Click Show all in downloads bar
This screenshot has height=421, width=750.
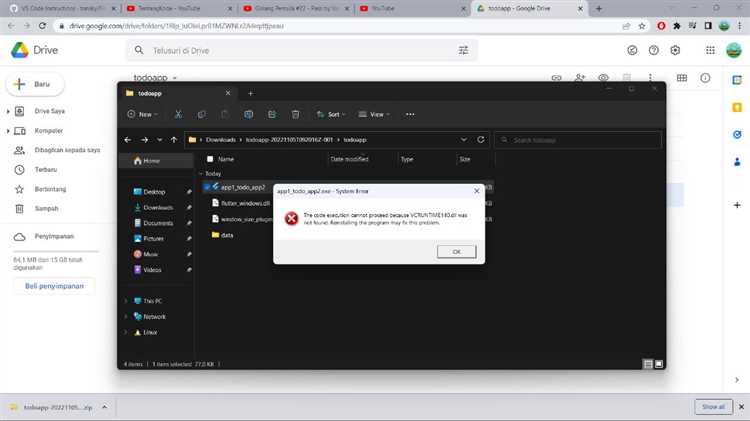click(x=713, y=407)
